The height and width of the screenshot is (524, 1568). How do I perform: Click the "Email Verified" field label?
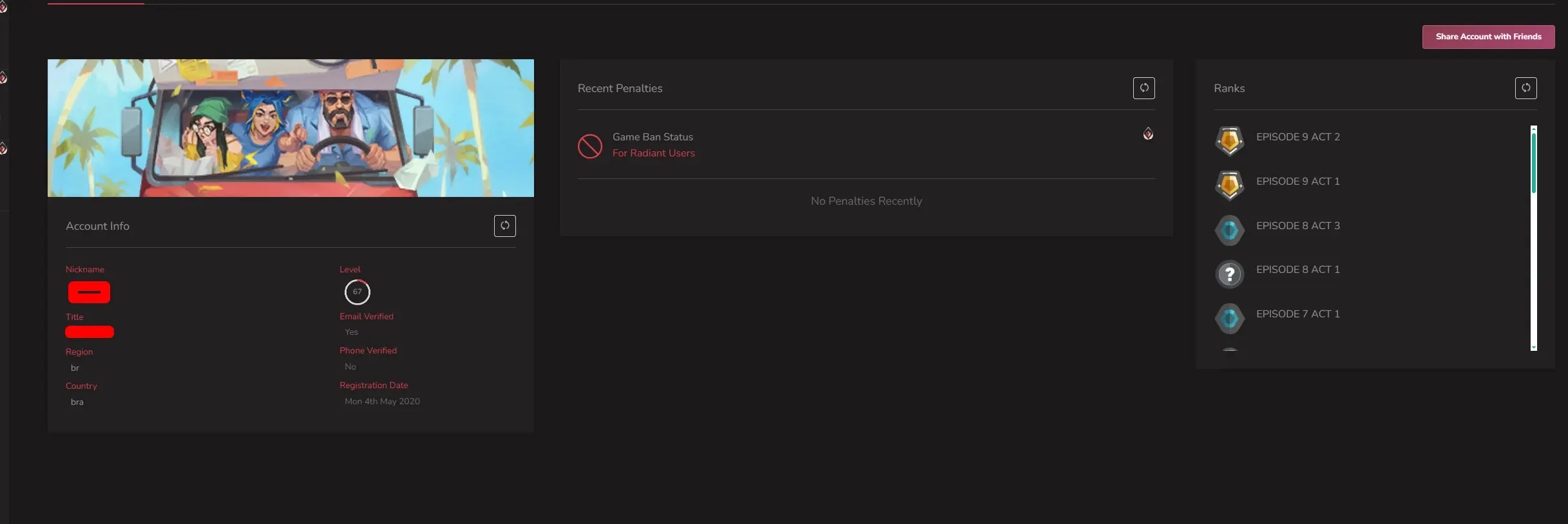tap(367, 317)
